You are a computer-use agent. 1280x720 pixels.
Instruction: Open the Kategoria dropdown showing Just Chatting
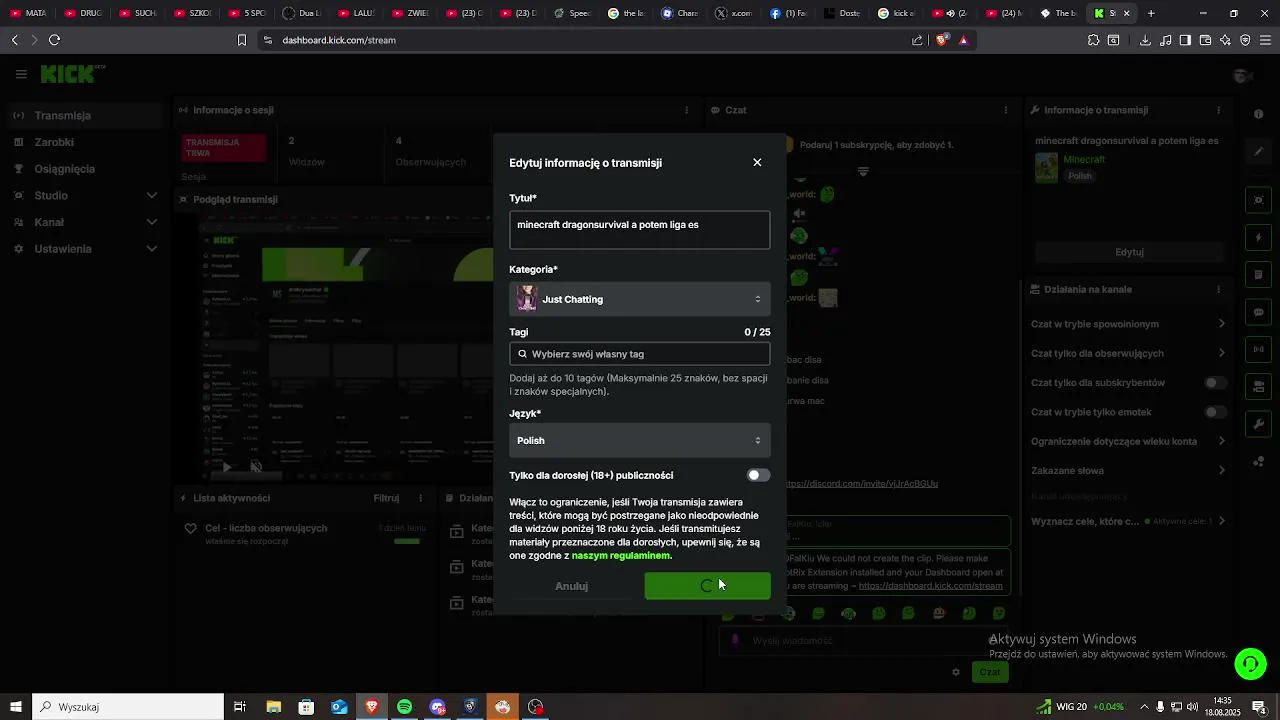640,299
